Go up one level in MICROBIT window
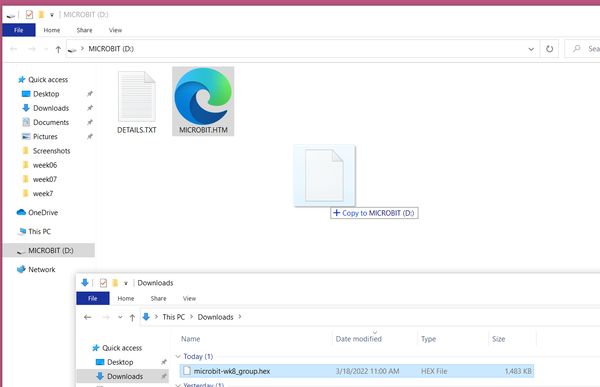The image size is (600, 387). [x=58, y=49]
